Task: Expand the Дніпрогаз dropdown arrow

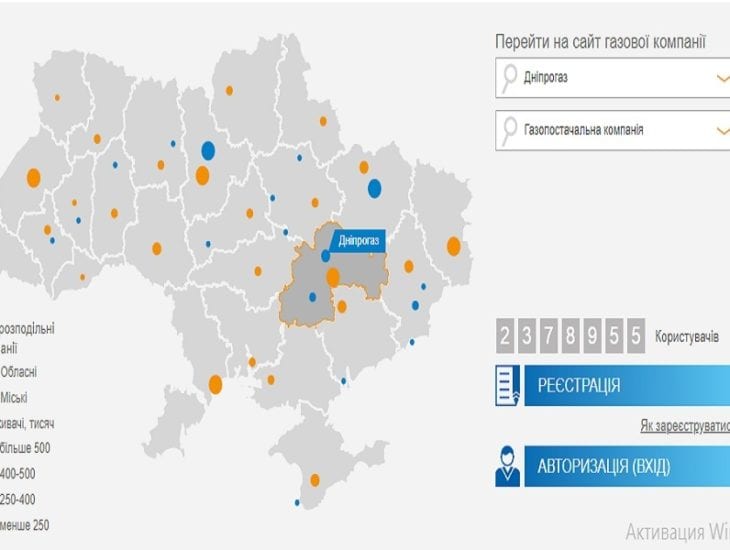Action: (x=723, y=78)
